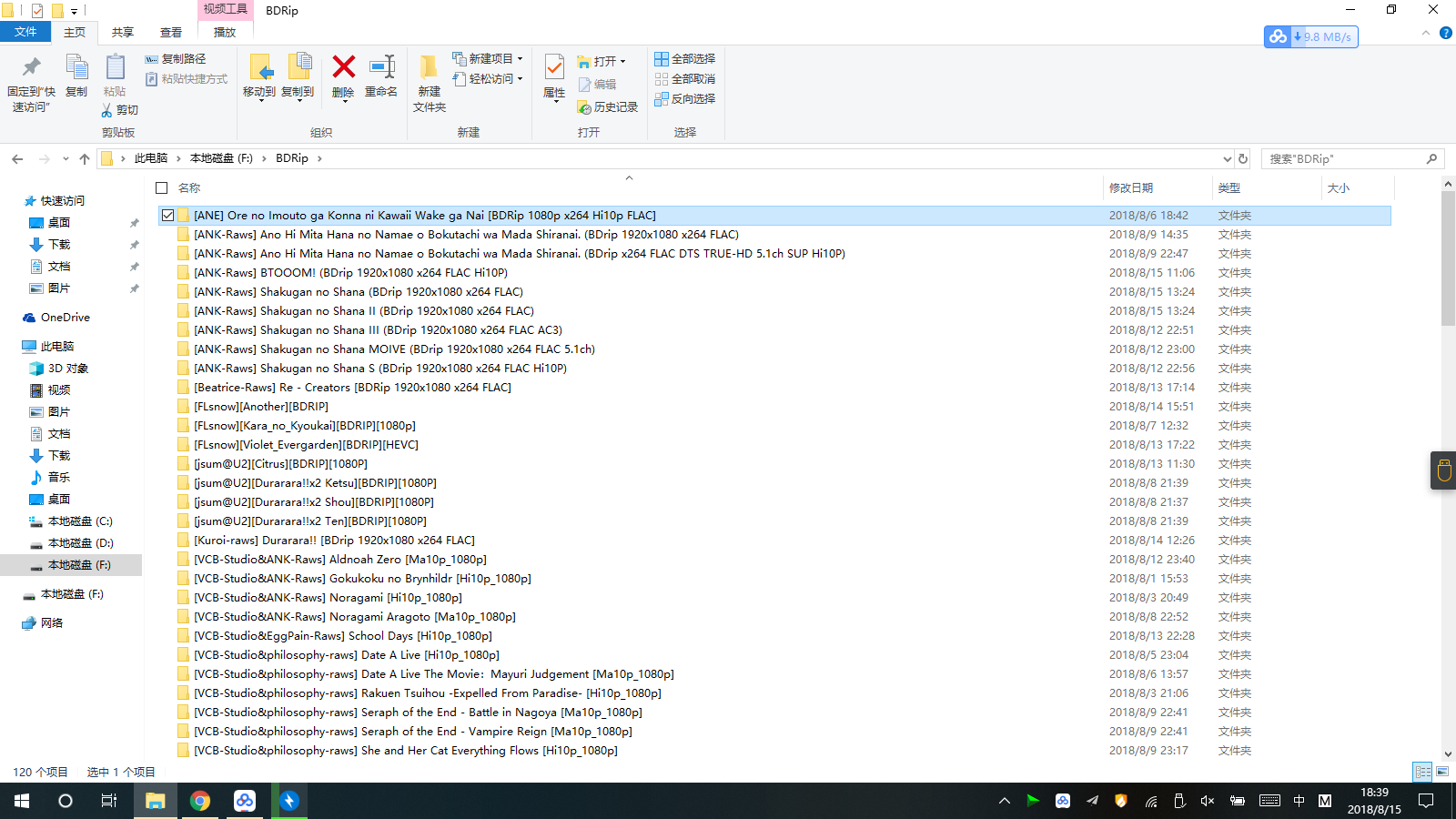Select the [ANK-Raws] BTOOOM! folder
Viewport: 1456px width, 819px height.
pos(350,273)
